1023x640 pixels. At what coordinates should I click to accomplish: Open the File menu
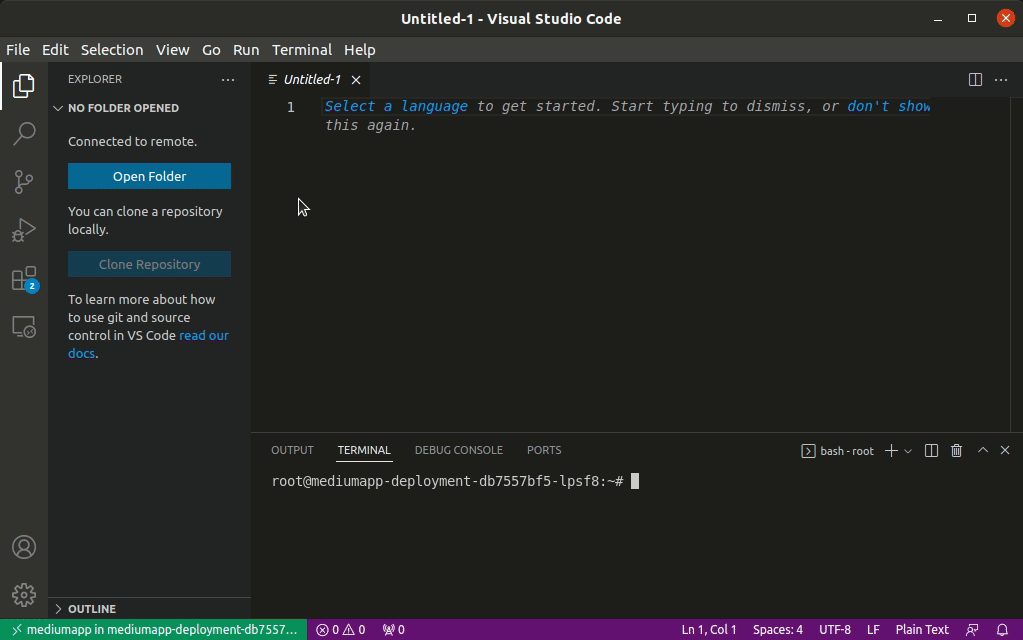18,50
